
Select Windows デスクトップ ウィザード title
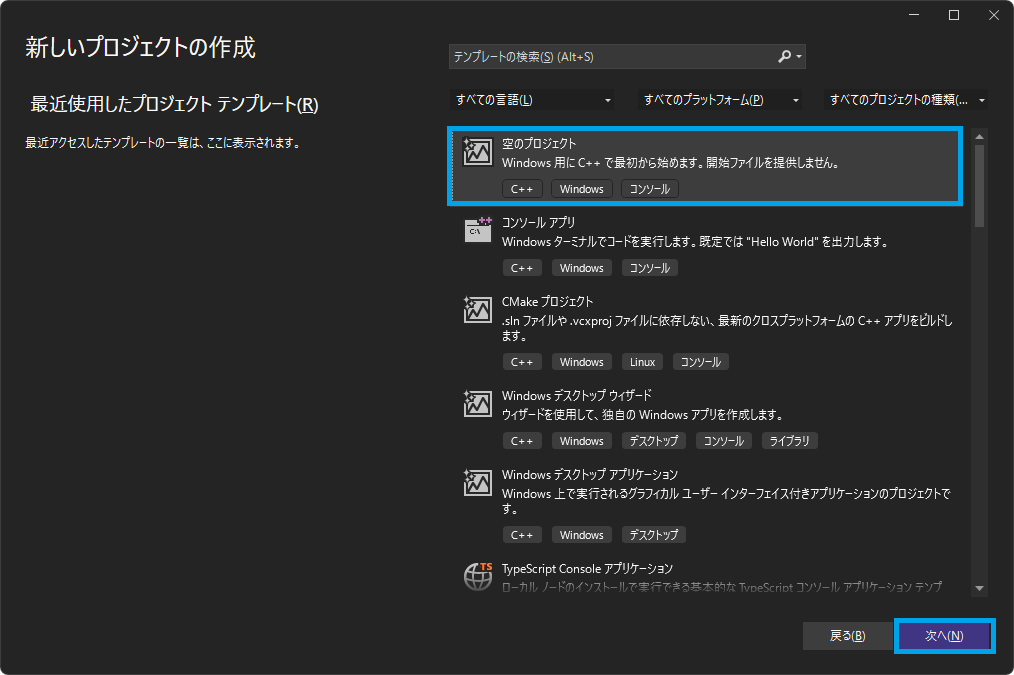[x=577, y=395]
